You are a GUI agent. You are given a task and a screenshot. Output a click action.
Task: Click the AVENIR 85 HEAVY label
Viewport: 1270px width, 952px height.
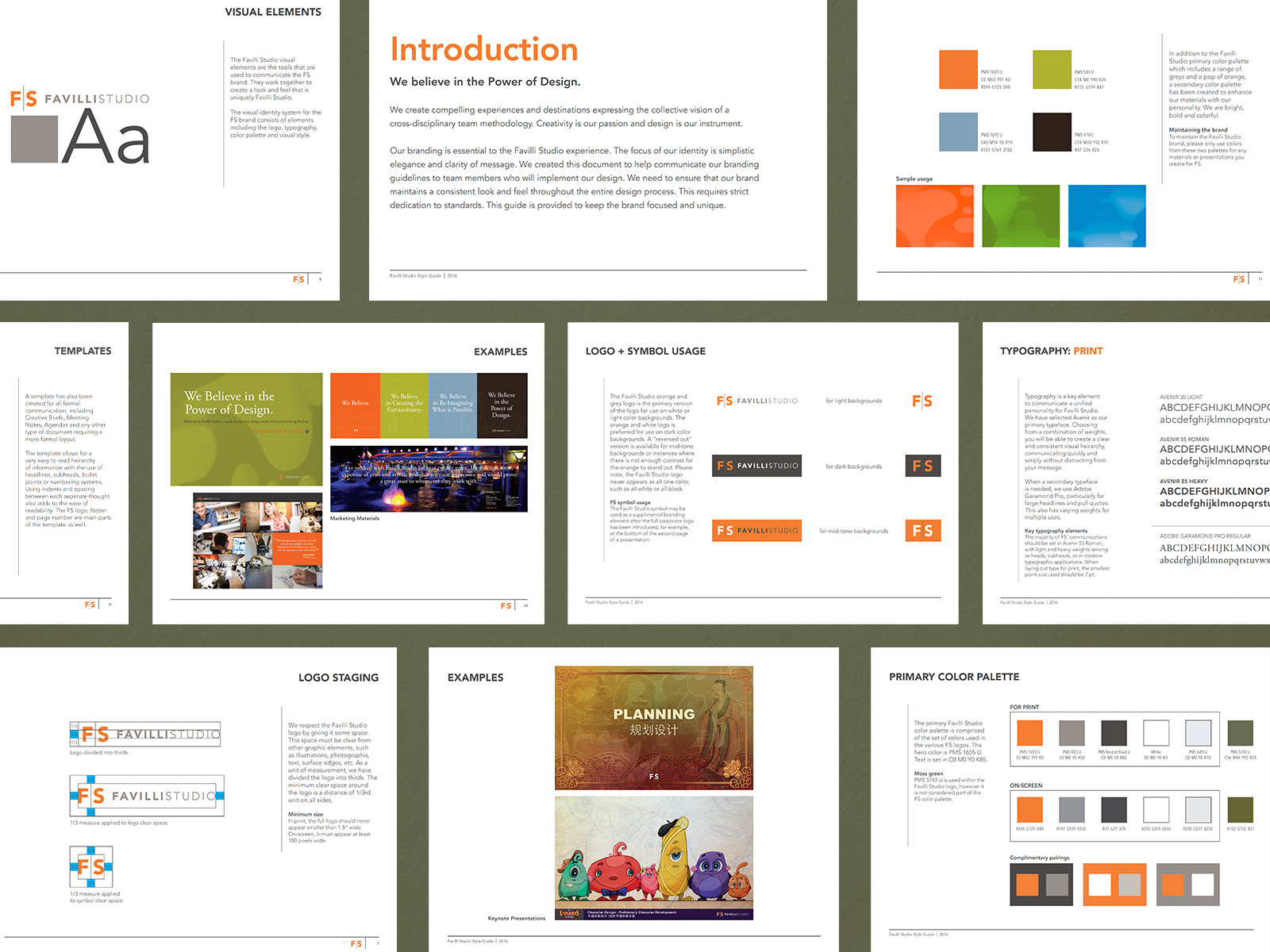1183,481
